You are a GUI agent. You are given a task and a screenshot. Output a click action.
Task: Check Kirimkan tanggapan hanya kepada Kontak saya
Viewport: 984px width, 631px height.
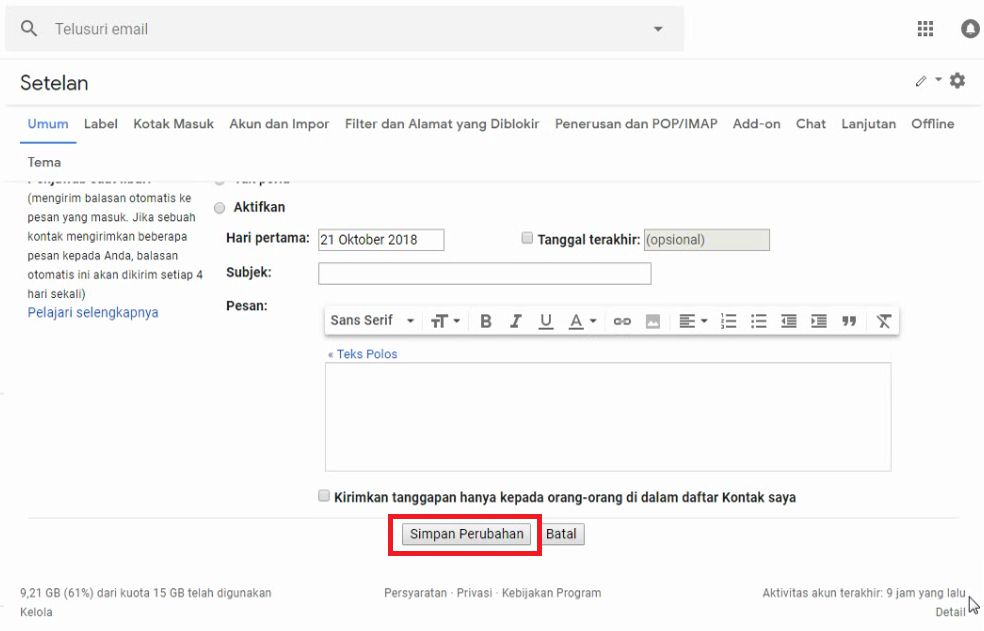click(x=324, y=496)
